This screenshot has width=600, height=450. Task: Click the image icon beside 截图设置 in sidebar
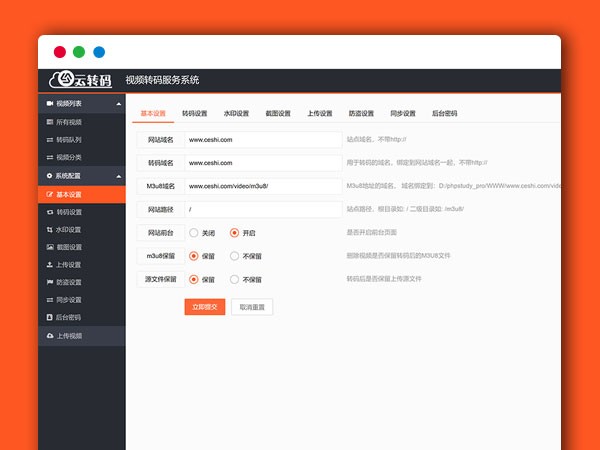[x=50, y=247]
